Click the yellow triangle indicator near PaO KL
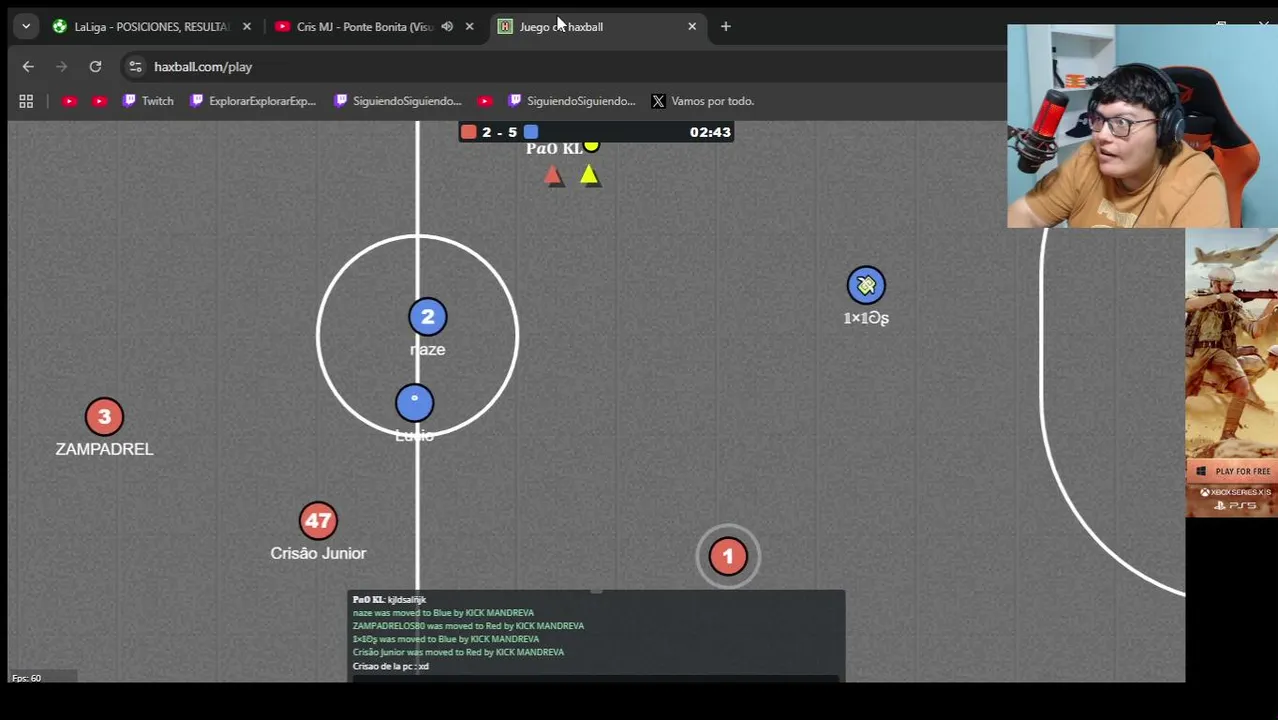The image size is (1278, 720). (x=589, y=176)
